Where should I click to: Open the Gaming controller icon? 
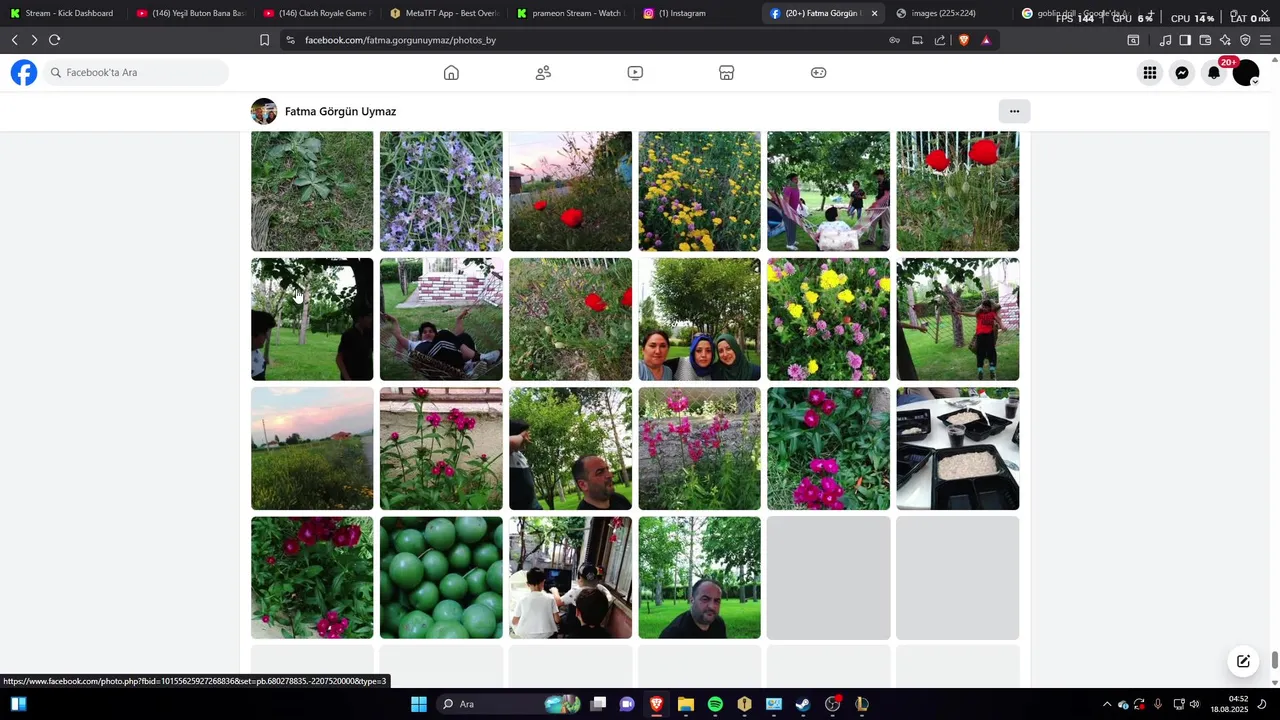click(x=819, y=73)
